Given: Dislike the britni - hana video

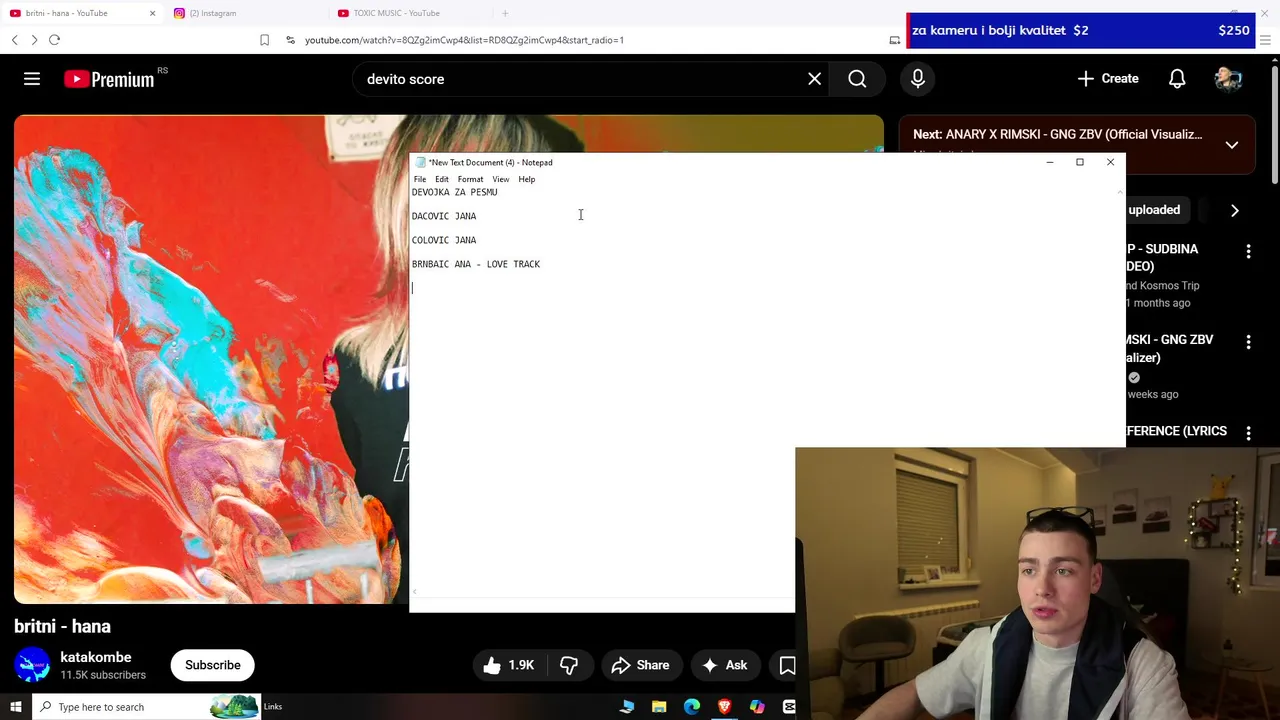Looking at the screenshot, I should click(569, 665).
